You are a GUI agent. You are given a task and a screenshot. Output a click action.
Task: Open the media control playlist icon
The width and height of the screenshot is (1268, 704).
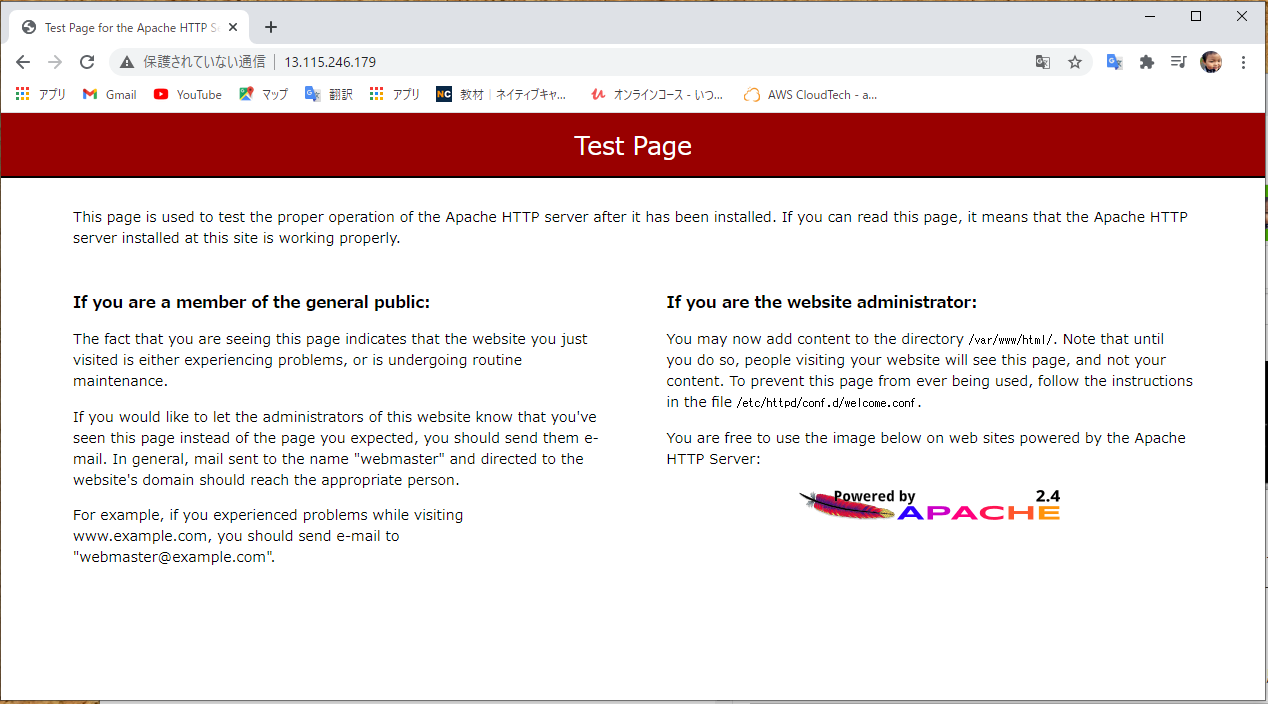[1179, 62]
